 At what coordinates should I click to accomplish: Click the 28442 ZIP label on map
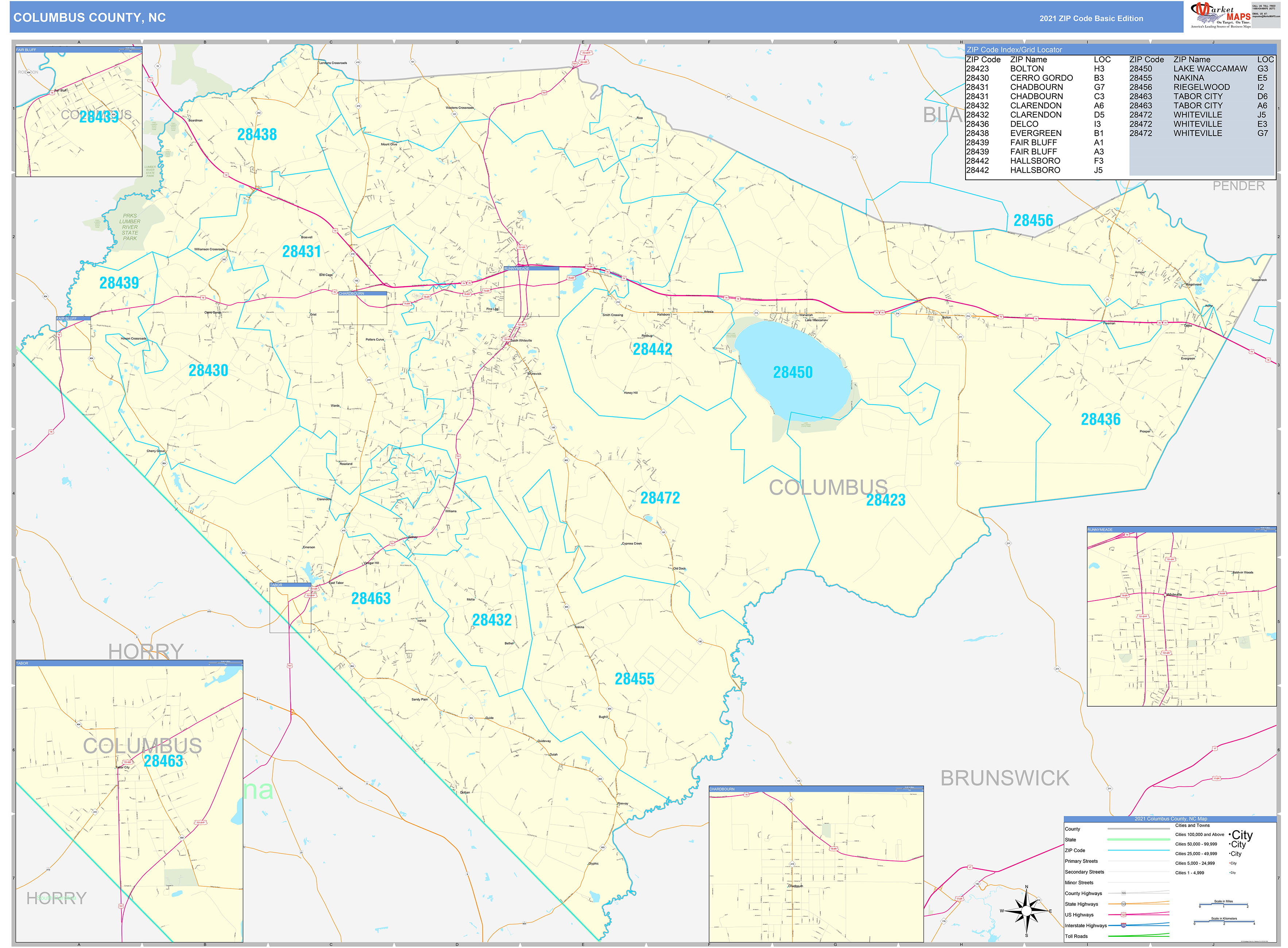(652, 349)
